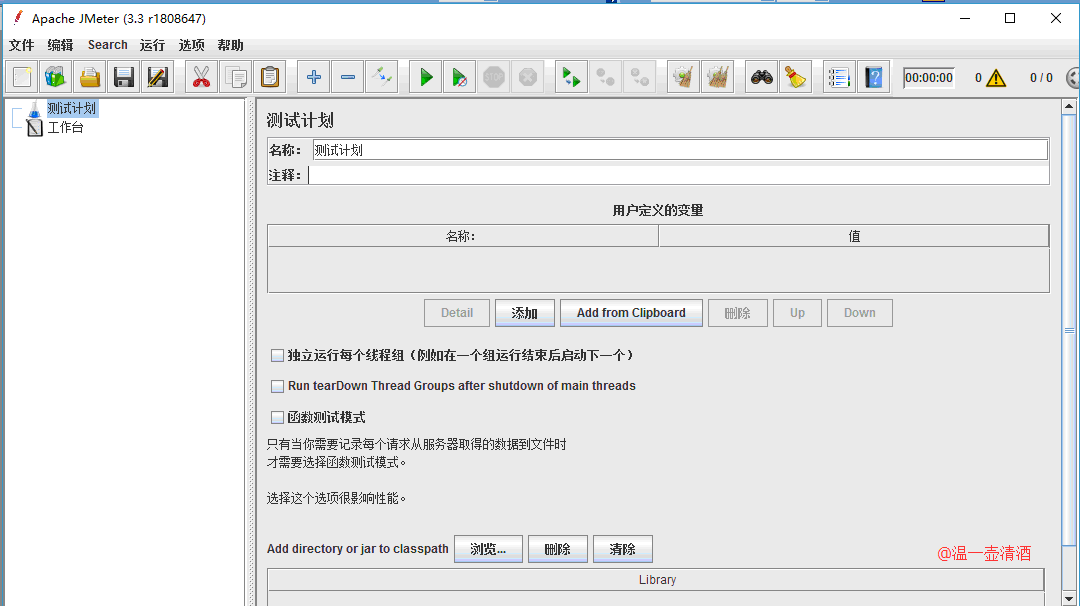The width and height of the screenshot is (1080, 606).
Task: Open the Search menu
Action: [107, 45]
